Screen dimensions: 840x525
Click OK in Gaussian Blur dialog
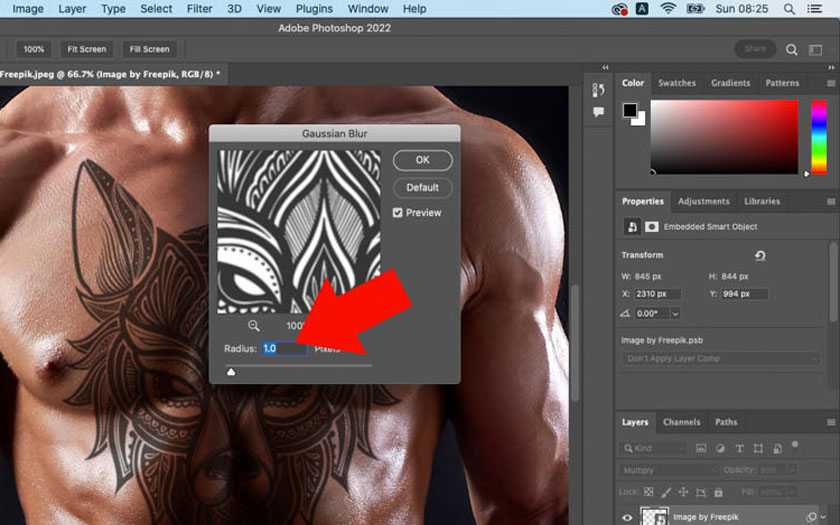pos(422,160)
